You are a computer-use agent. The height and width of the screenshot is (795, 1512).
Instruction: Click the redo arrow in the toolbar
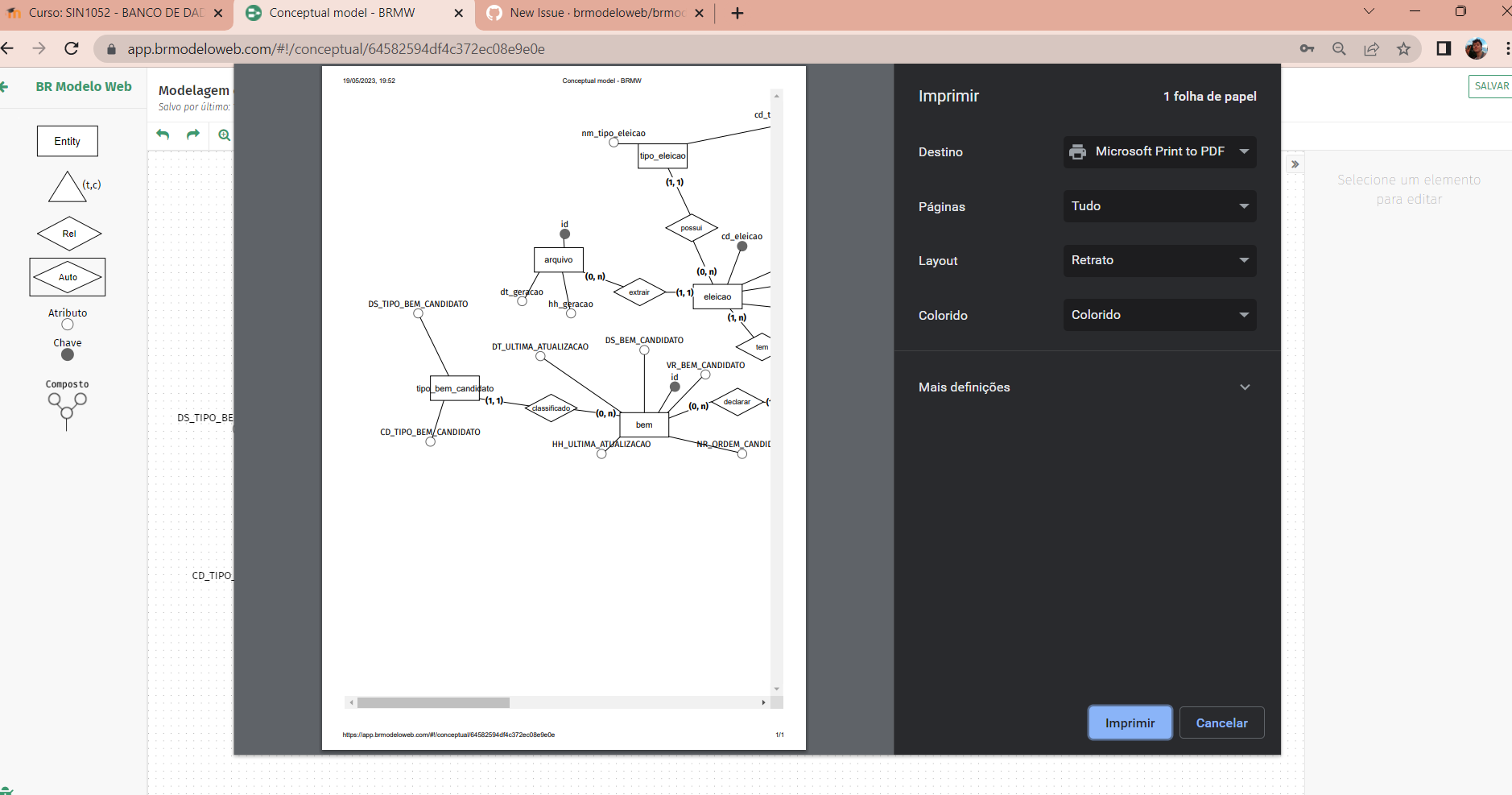point(193,135)
